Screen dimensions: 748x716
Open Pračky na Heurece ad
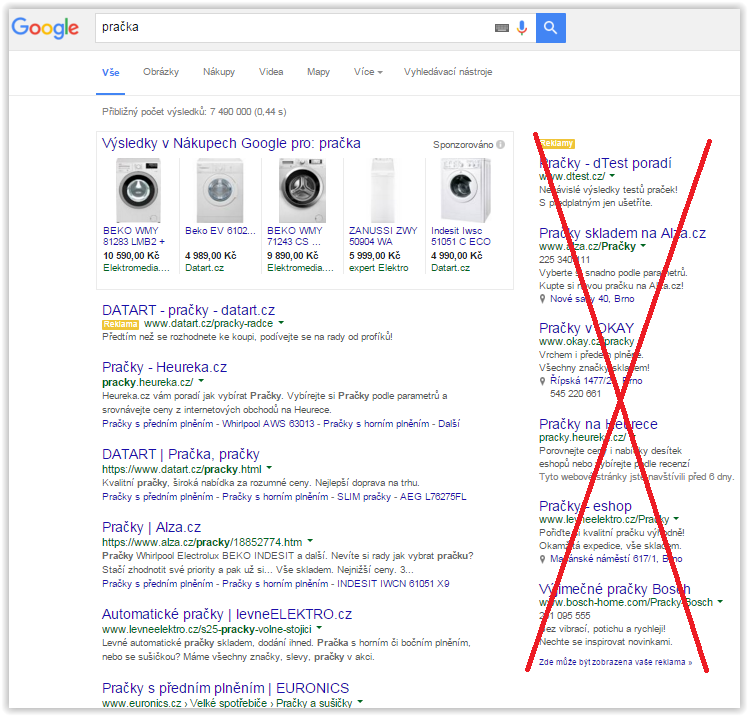click(598, 424)
